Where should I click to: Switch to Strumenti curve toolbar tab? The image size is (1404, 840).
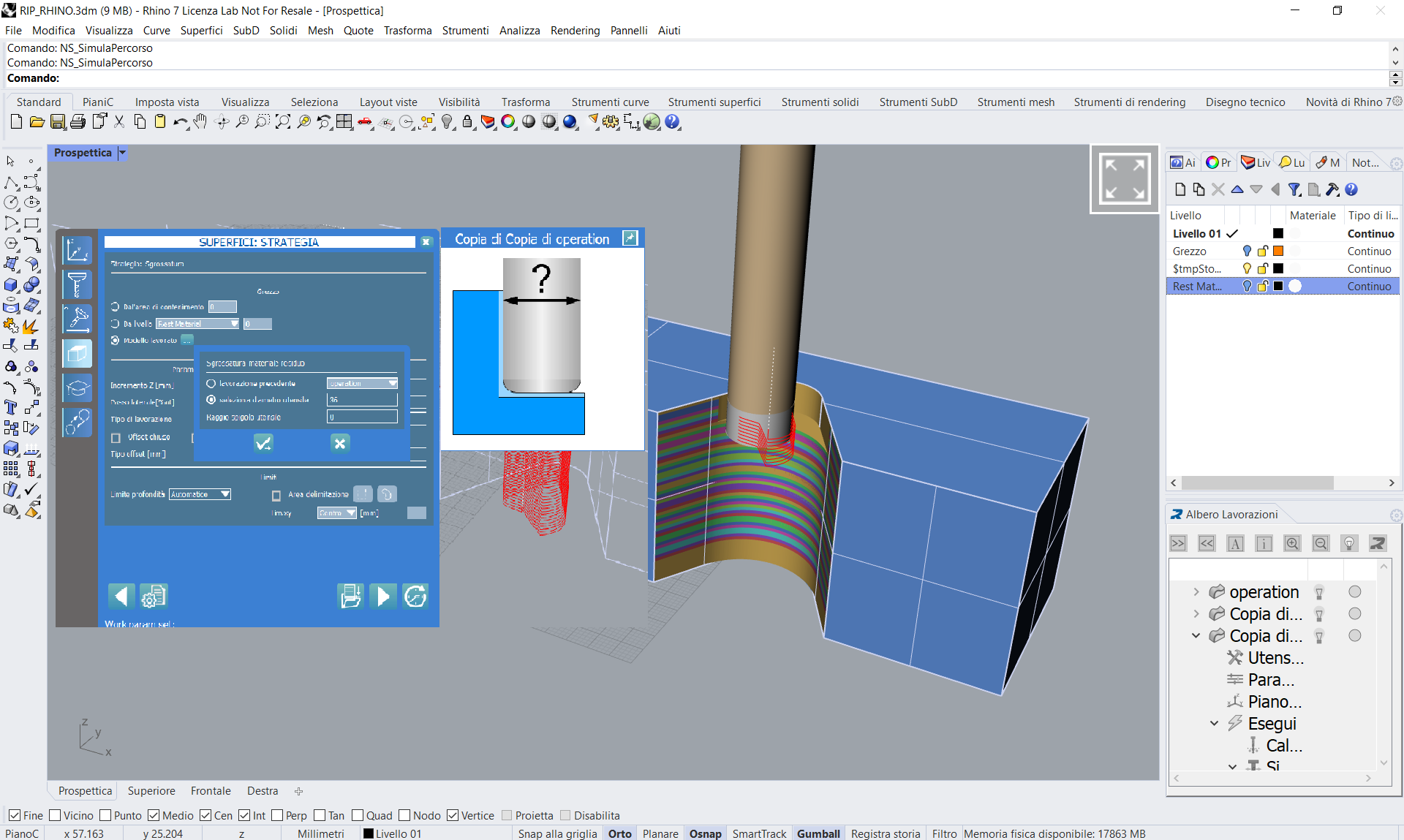click(x=610, y=102)
